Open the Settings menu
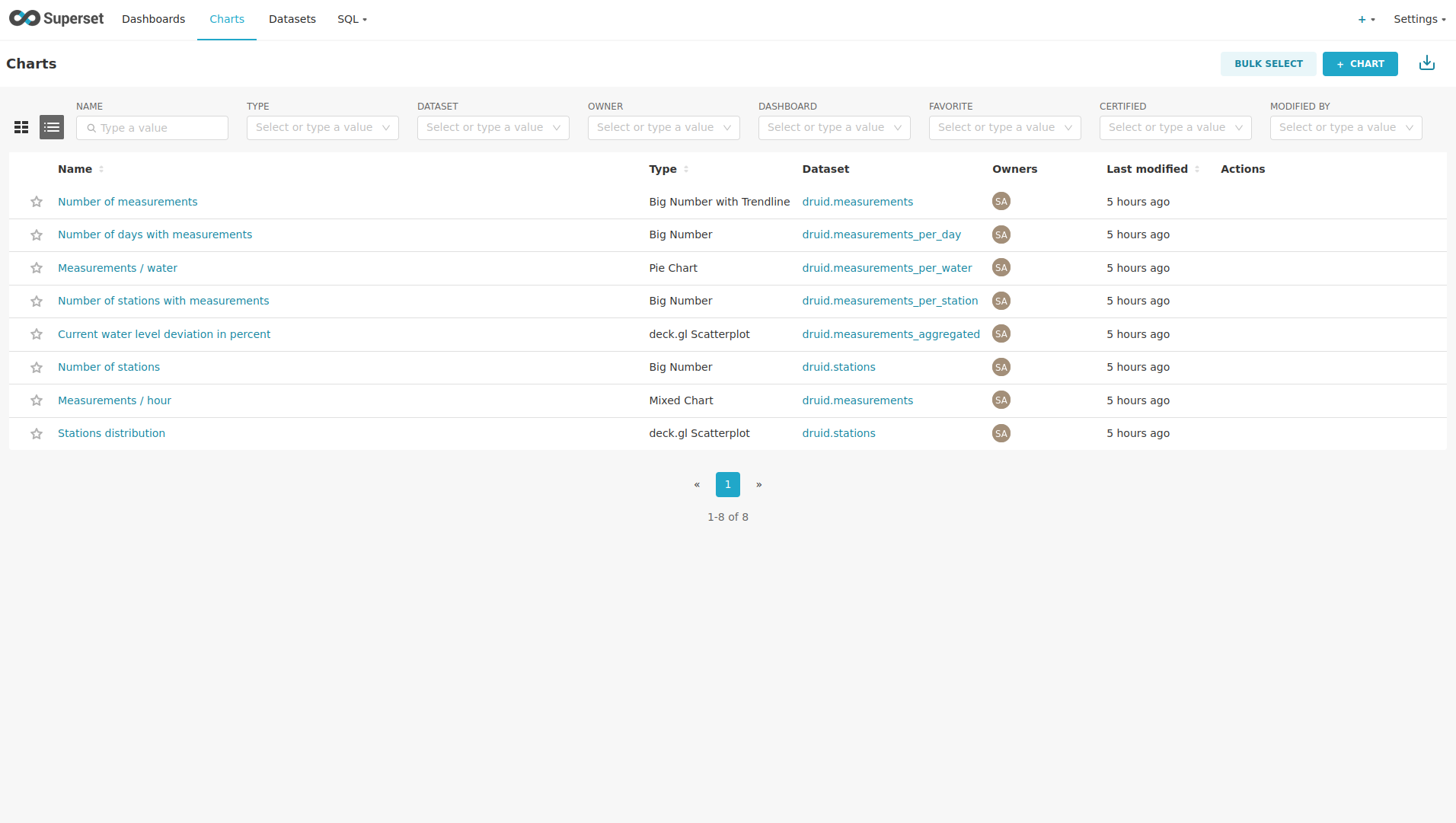 point(1419,19)
